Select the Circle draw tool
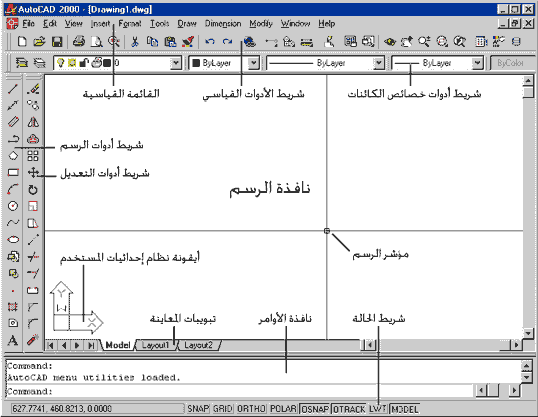 click(x=13, y=206)
